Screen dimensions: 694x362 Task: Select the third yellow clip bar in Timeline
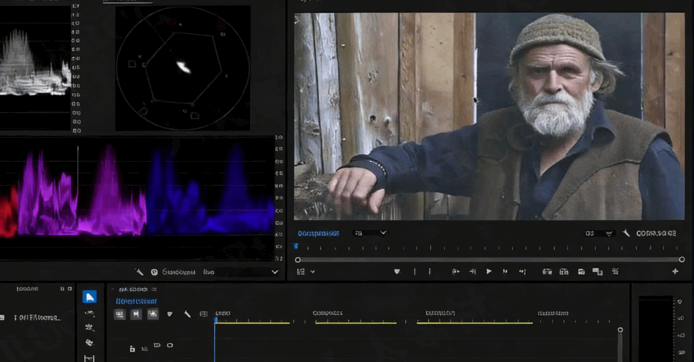pyautogui.click(x=474, y=323)
